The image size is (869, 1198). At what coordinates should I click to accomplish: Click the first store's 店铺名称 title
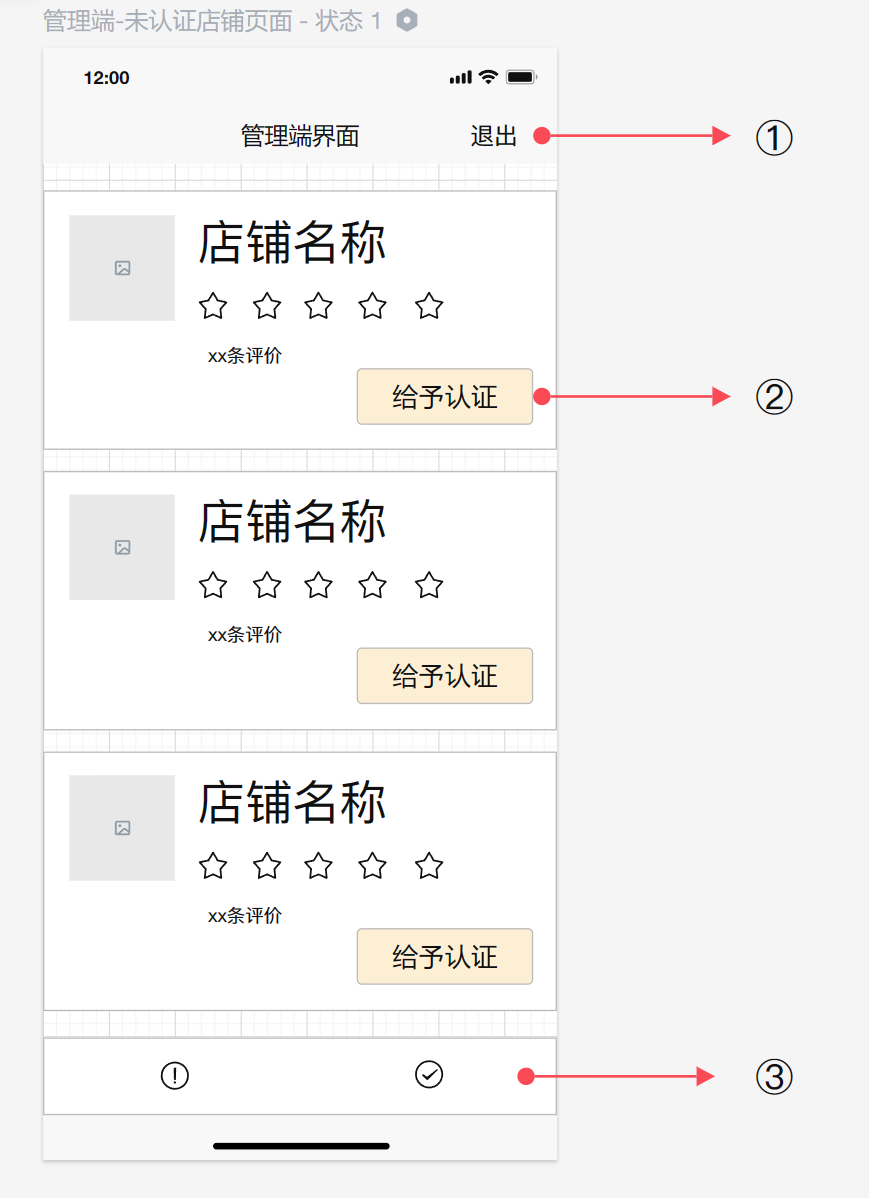pos(292,243)
